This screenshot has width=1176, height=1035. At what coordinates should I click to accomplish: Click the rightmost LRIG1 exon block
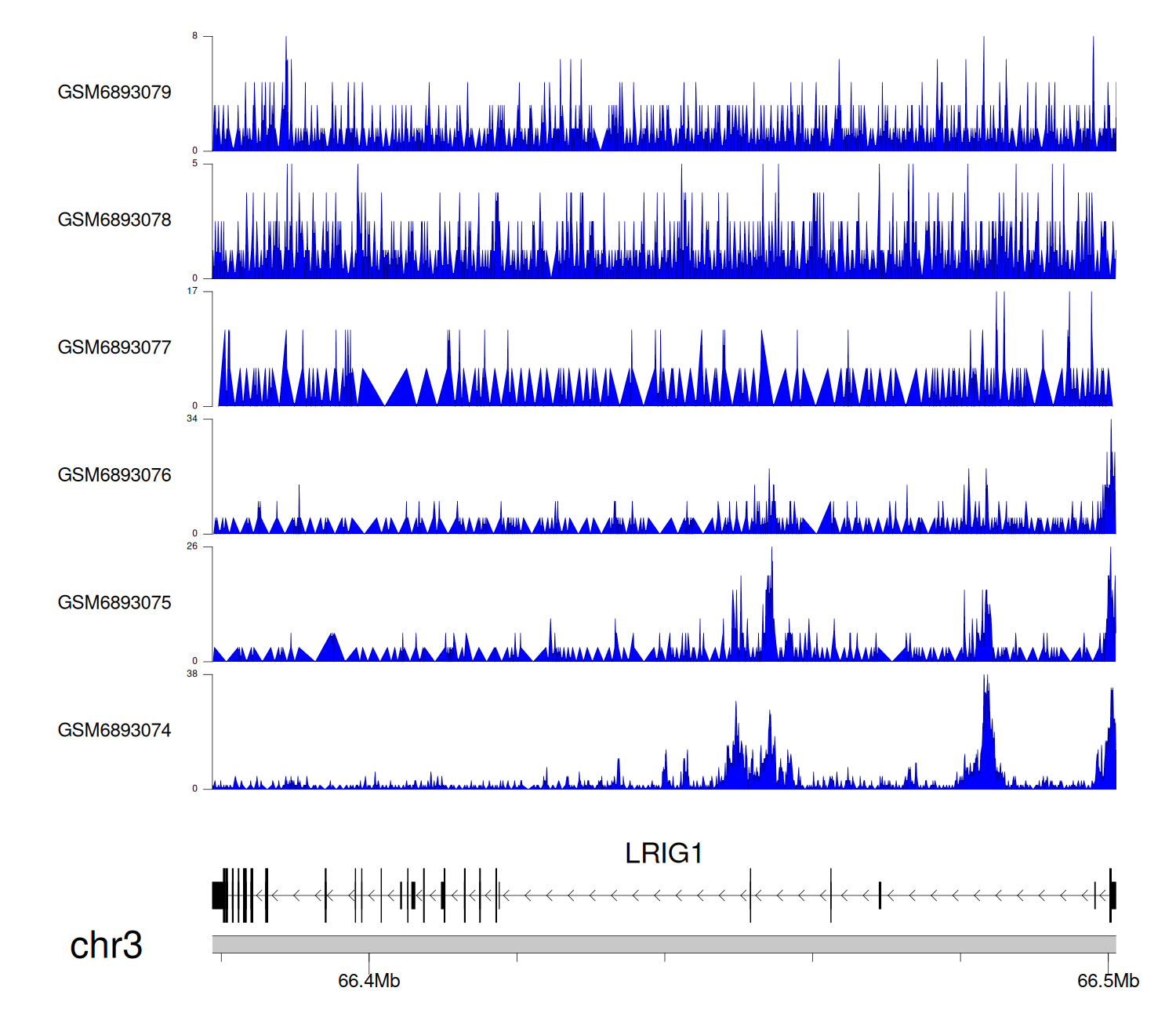(x=1112, y=895)
